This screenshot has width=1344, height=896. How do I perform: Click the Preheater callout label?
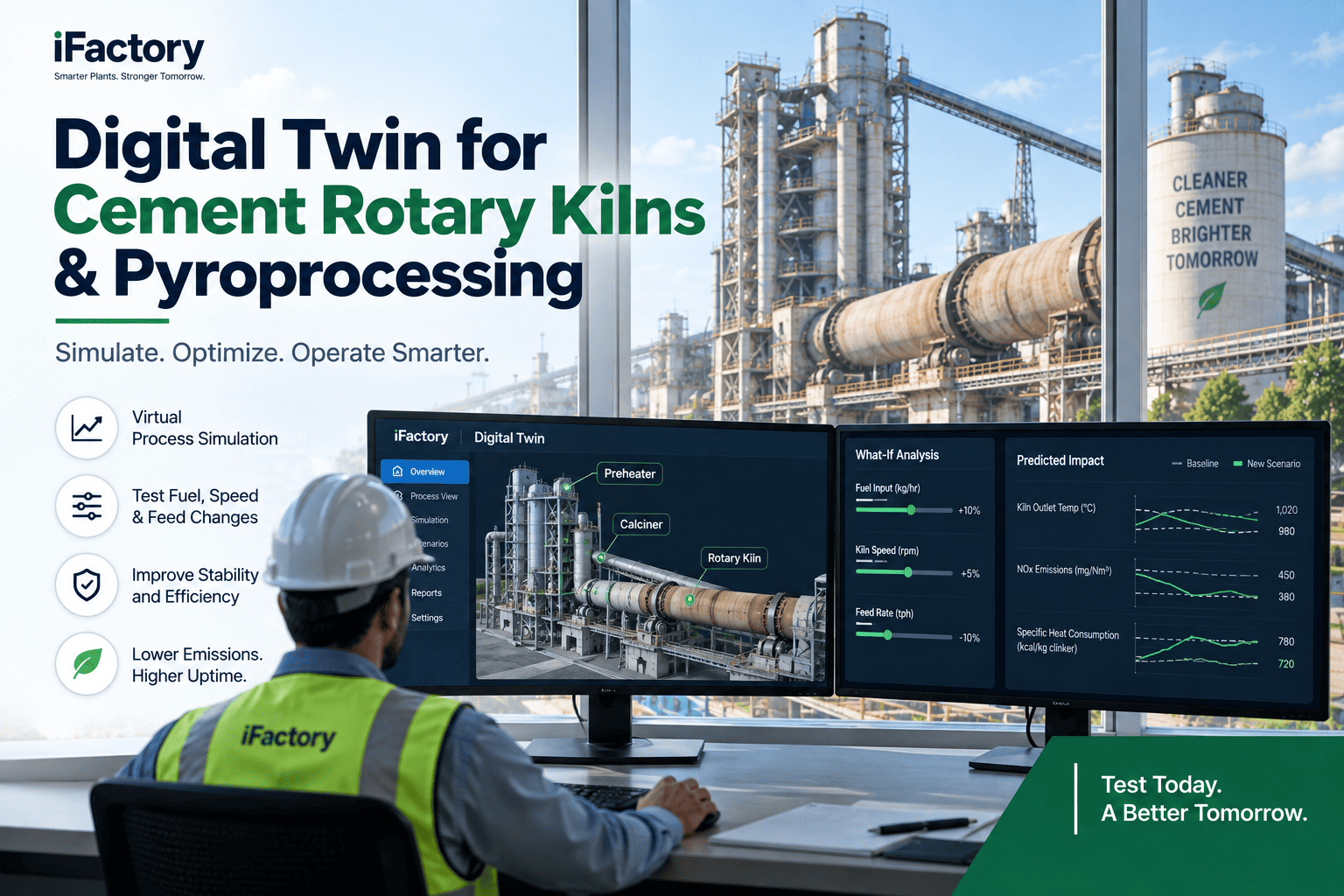(x=629, y=473)
